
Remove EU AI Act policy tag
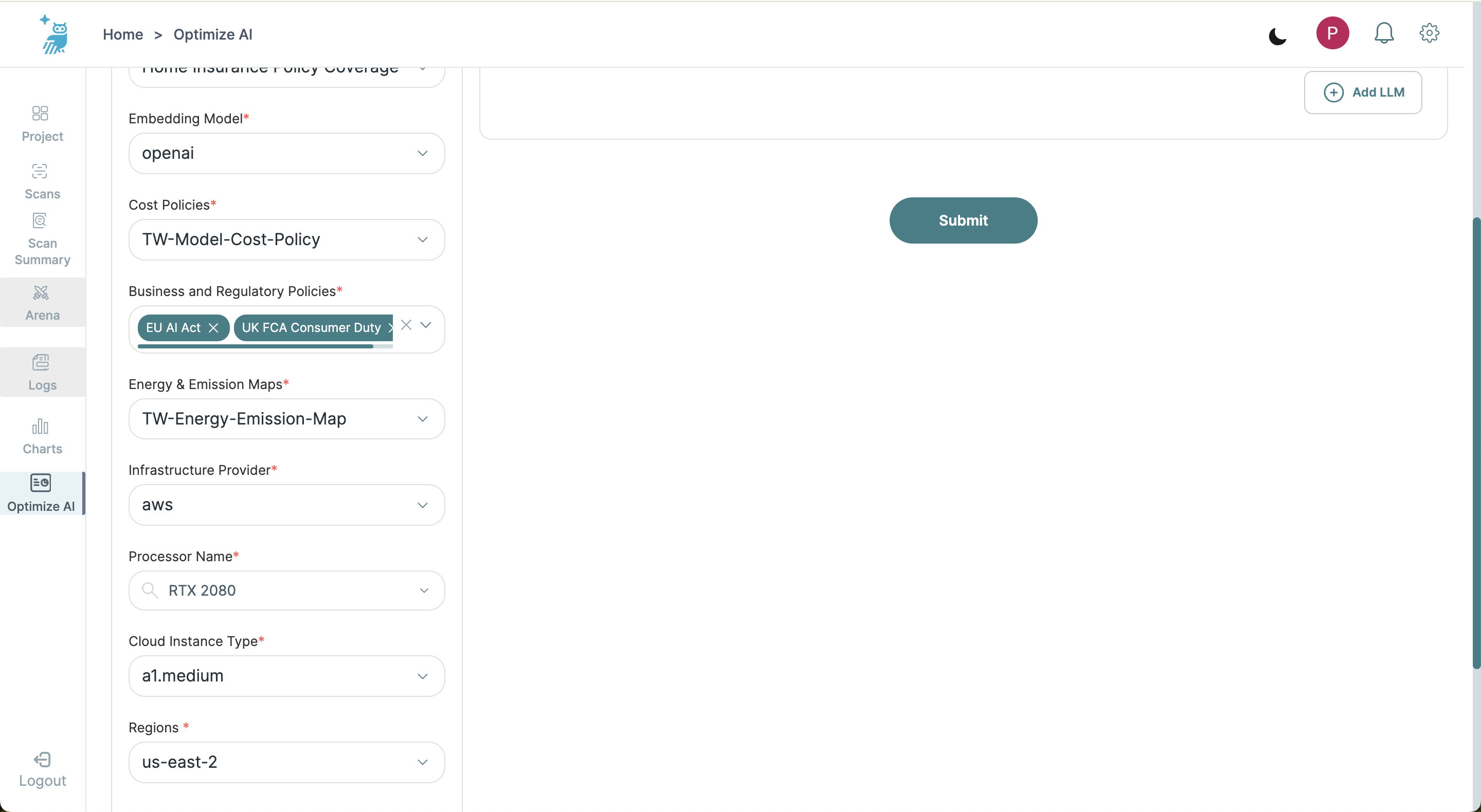click(213, 327)
